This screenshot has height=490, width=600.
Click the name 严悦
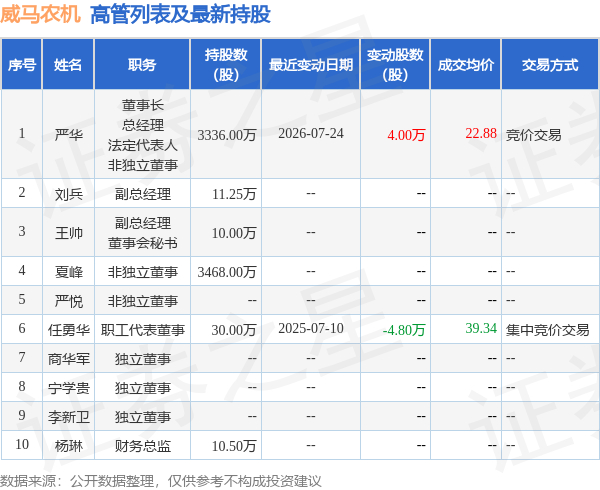[x=68, y=301]
